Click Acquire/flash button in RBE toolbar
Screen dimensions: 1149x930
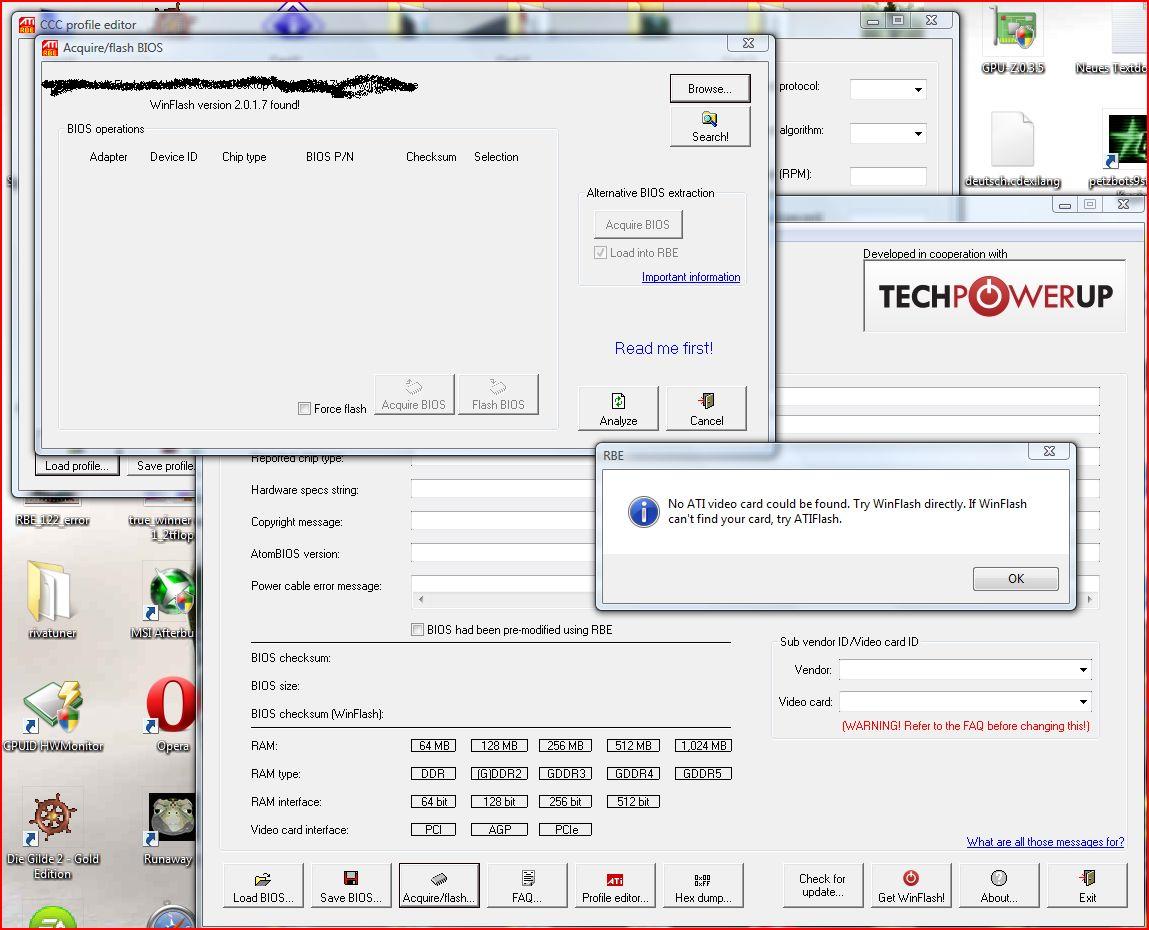click(x=439, y=886)
